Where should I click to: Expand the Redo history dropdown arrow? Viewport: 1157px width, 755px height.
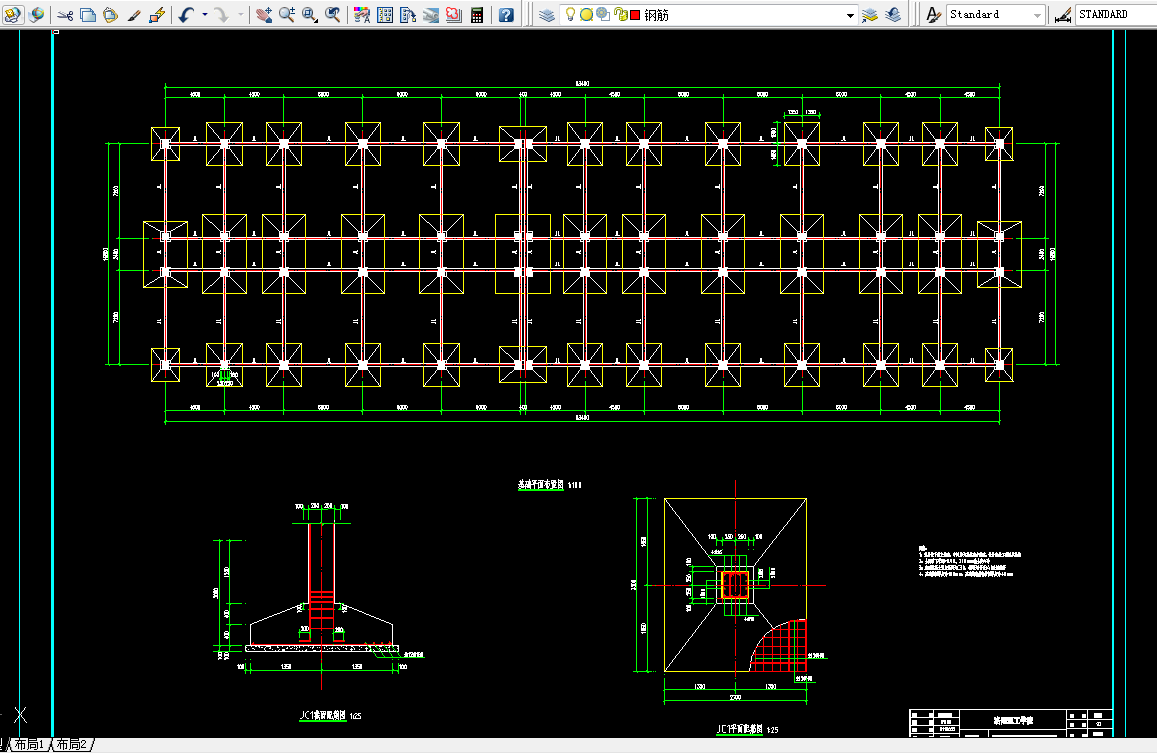point(240,14)
